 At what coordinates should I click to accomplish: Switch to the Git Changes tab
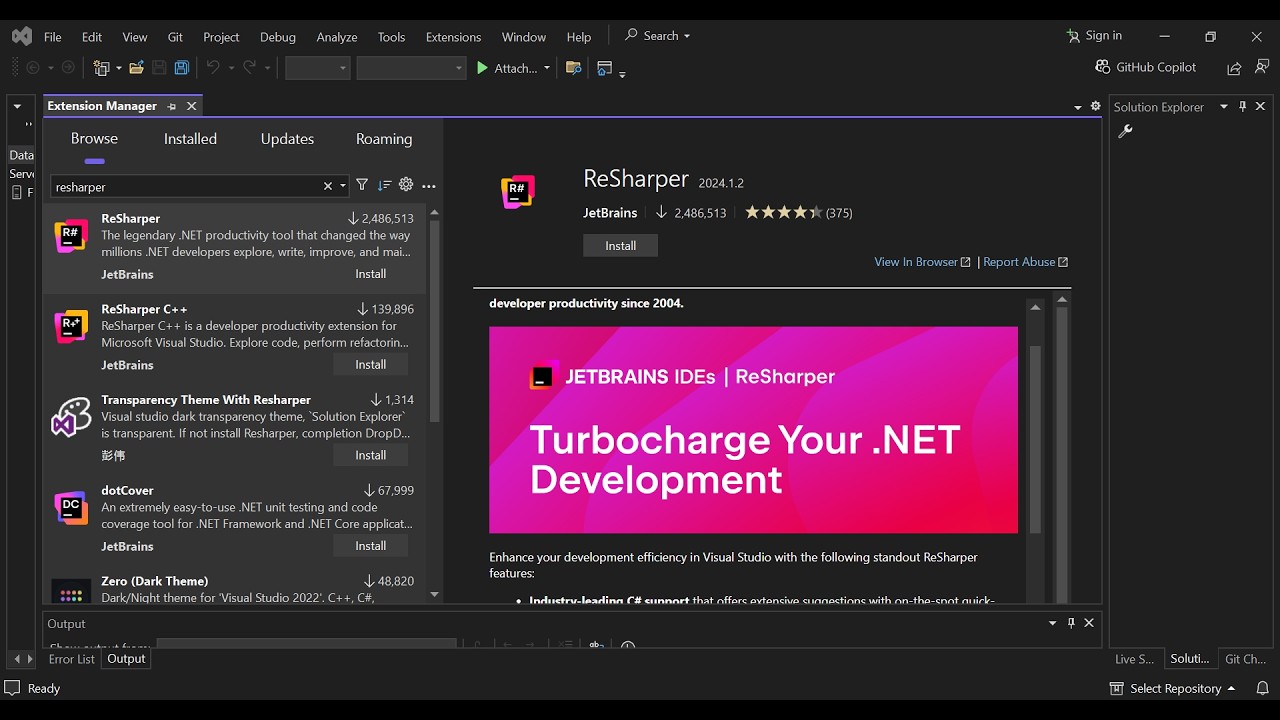(x=1246, y=659)
